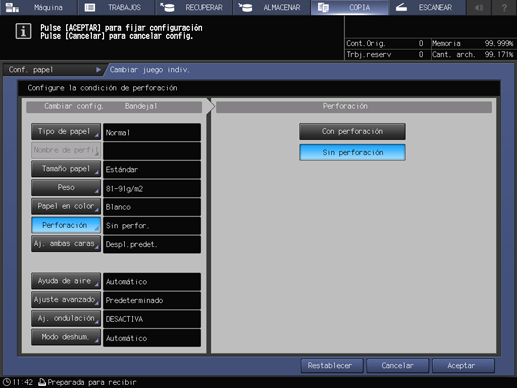
Task: Click the Blanco color value
Action: tap(152, 207)
